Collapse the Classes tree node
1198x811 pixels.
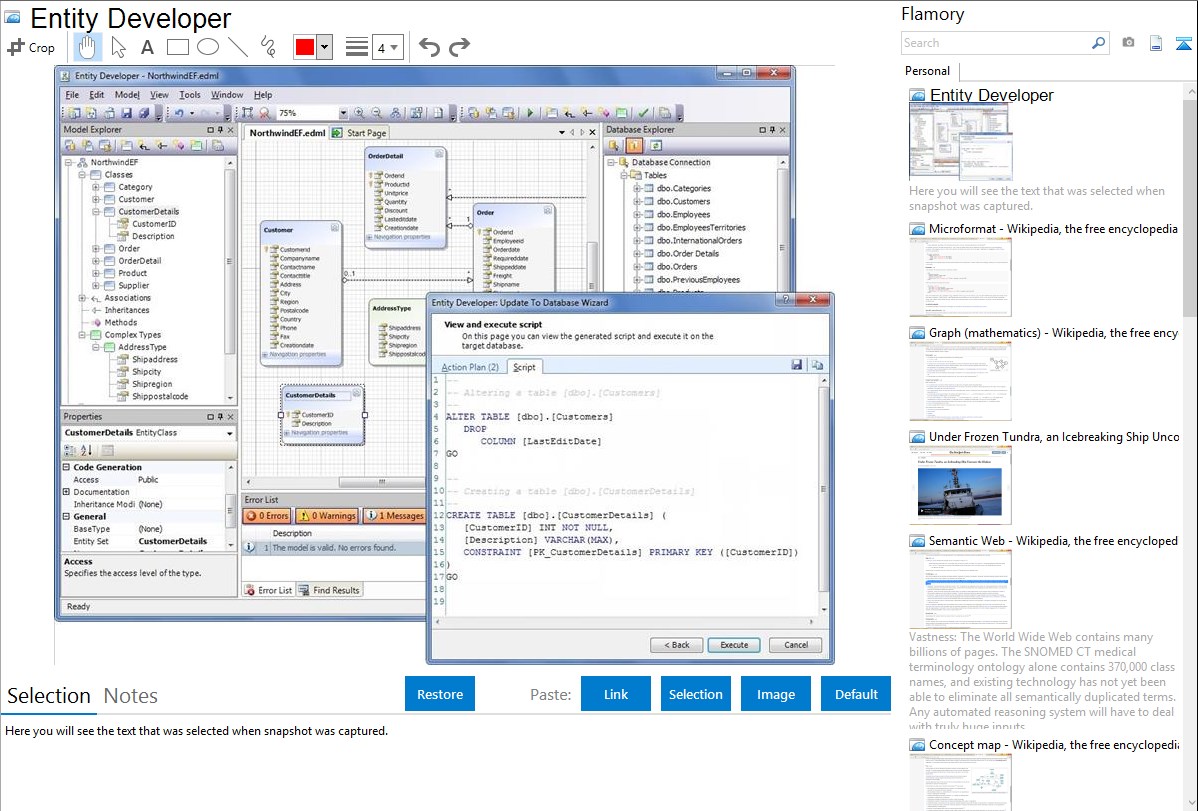(83, 175)
